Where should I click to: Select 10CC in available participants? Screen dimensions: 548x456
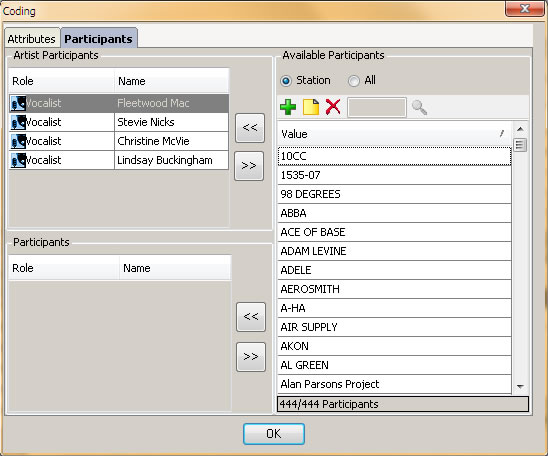[x=395, y=156]
